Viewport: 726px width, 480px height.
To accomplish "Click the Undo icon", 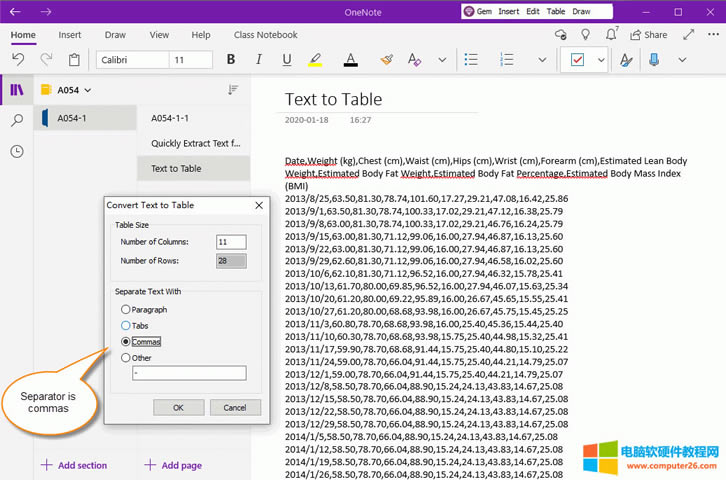I will point(18,60).
